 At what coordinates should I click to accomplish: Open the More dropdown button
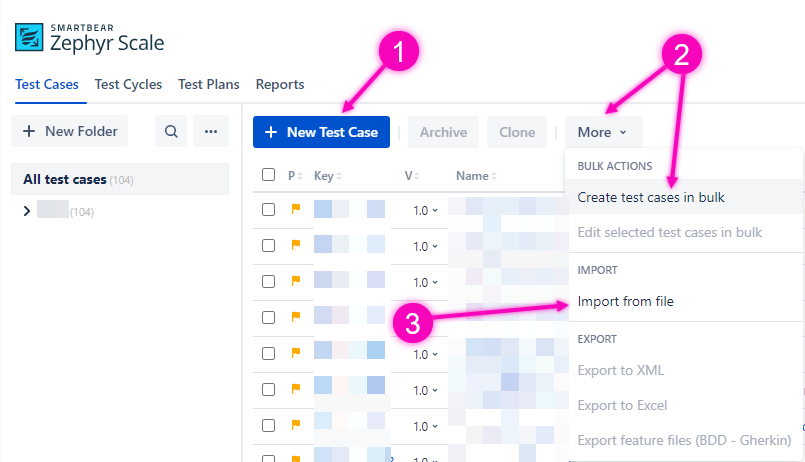click(603, 132)
